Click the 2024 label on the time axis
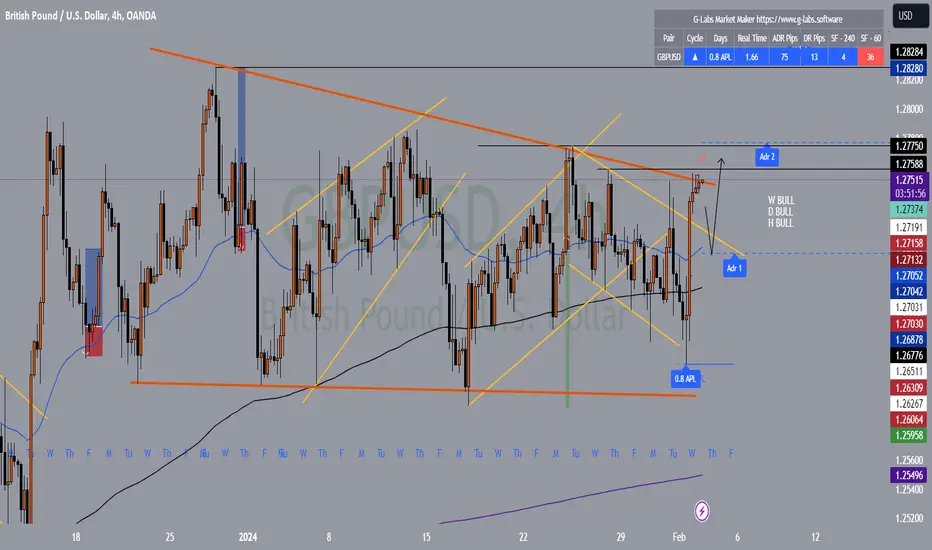This screenshot has width=932, height=550. pos(248,537)
